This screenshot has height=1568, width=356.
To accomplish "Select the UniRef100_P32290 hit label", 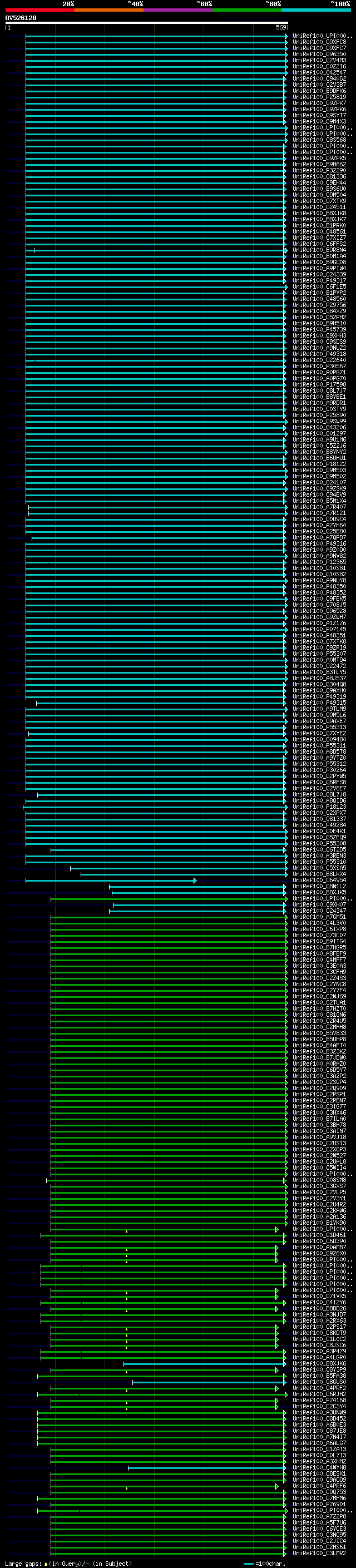I will tap(319, 170).
